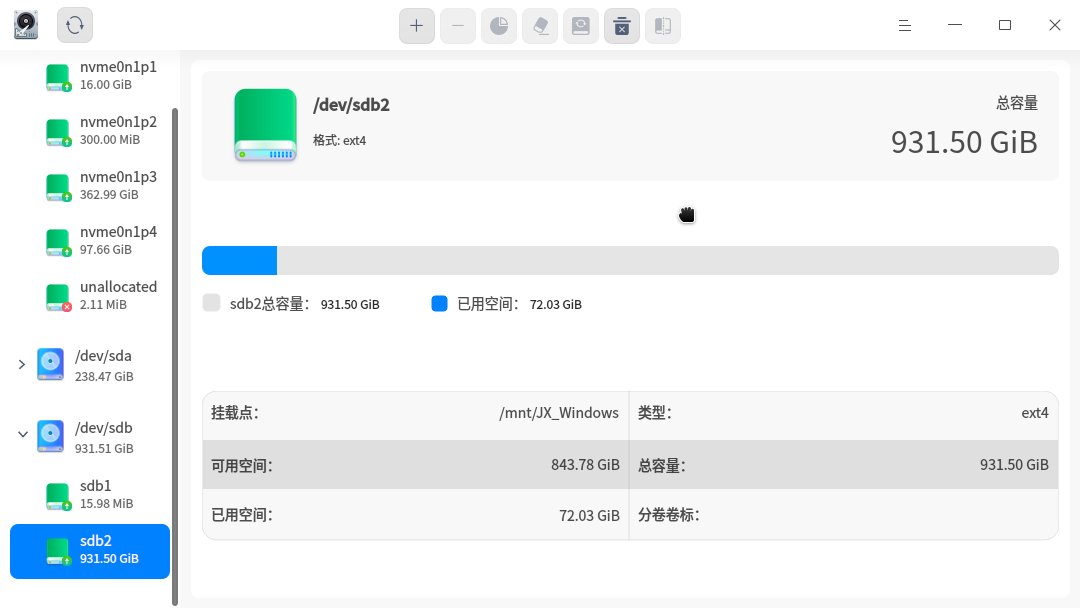Click the pie-chart partition toolbar icon
This screenshot has height=608, width=1080.
point(499,26)
